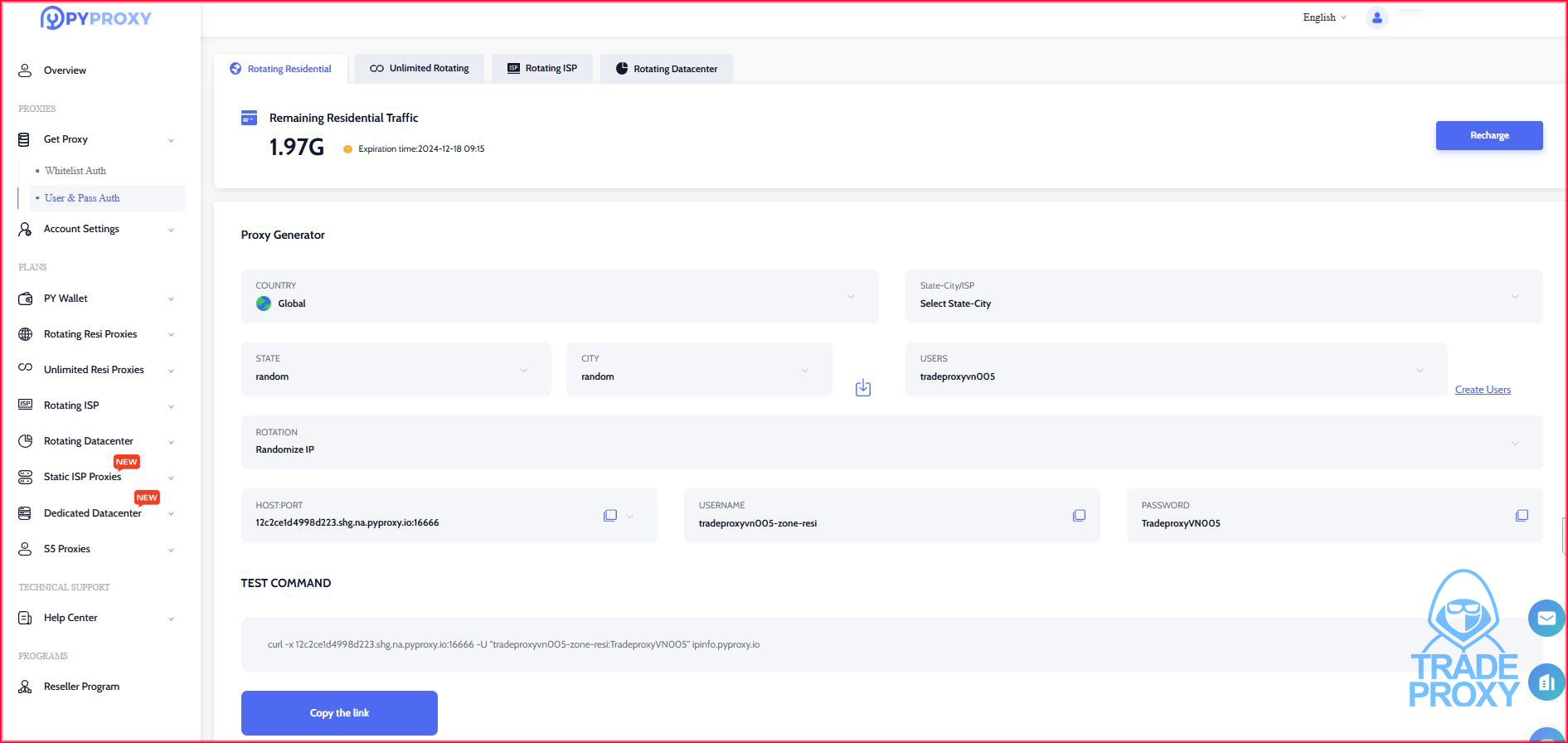Collapse the Get Proxy section
Image resolution: width=1568 pixels, height=743 pixels.
(171, 140)
